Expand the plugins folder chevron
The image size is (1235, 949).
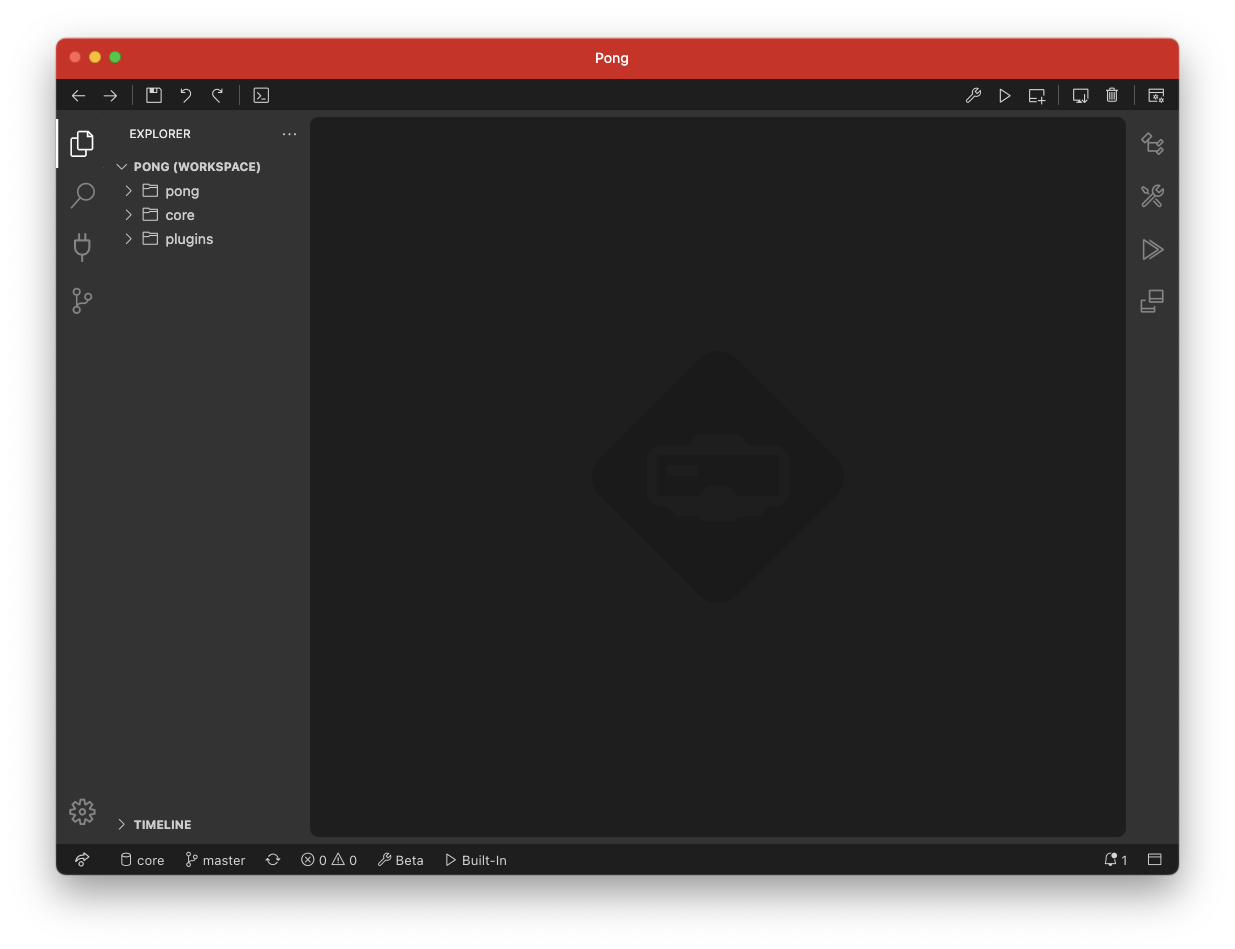128,239
